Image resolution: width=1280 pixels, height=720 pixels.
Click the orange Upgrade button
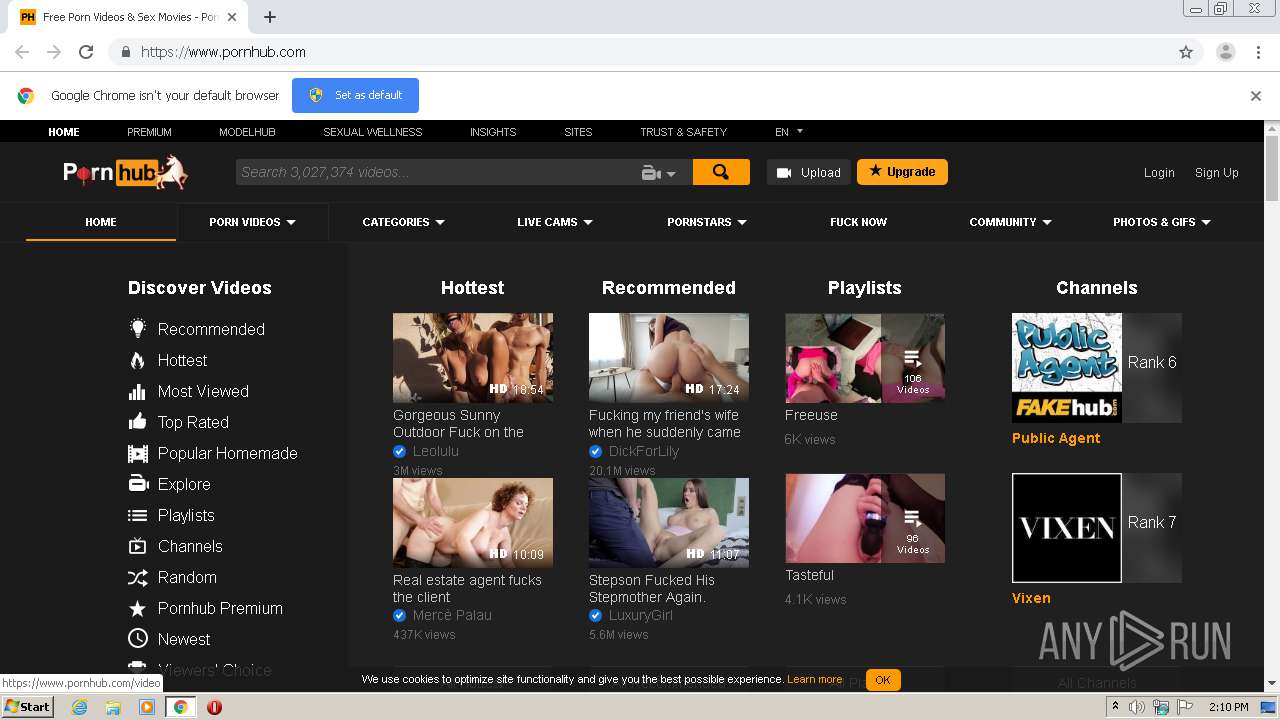[x=902, y=172]
